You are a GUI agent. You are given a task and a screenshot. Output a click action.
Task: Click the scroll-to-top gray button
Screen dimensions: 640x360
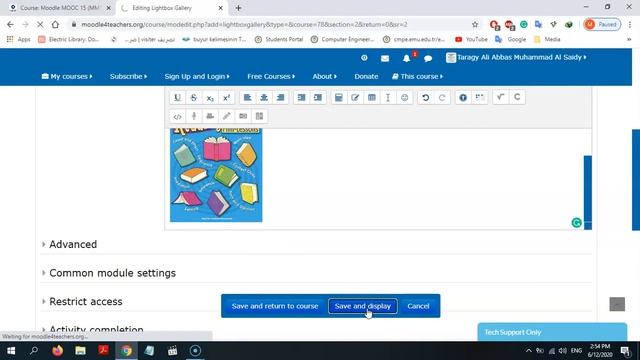click(617, 304)
